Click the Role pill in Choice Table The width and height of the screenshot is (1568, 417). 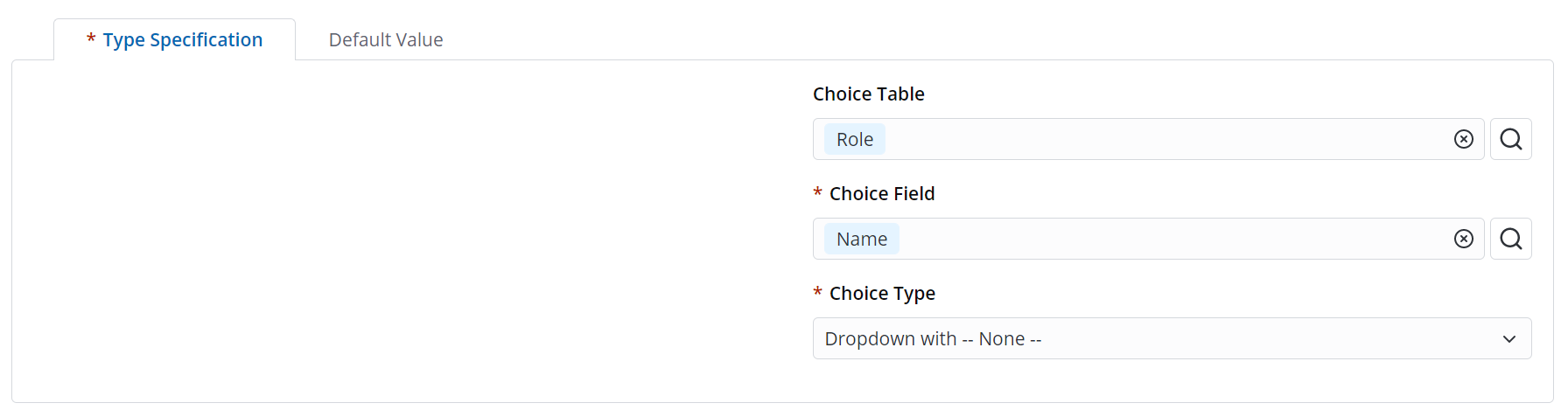click(x=854, y=140)
